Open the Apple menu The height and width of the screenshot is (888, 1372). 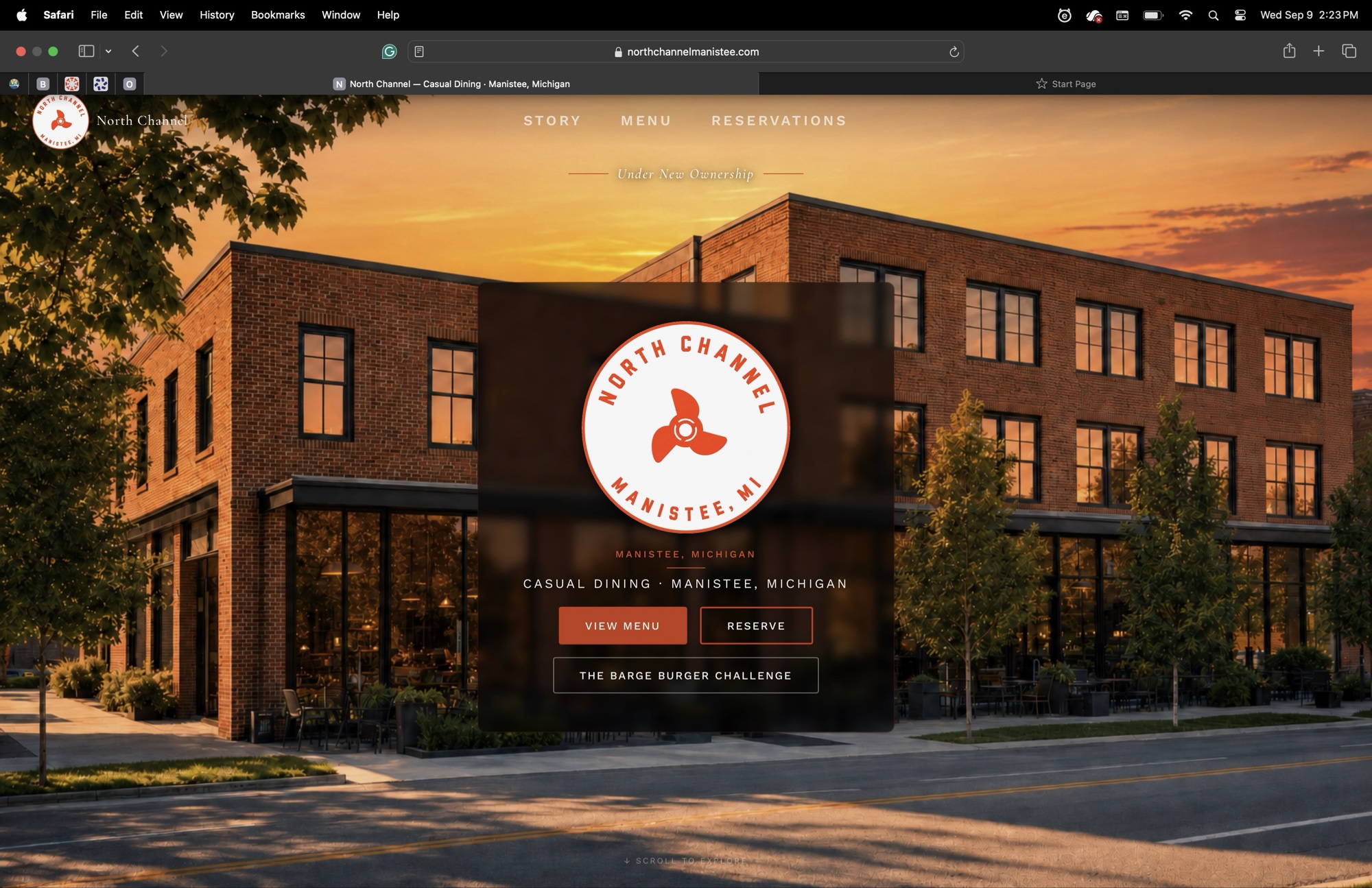coord(22,15)
